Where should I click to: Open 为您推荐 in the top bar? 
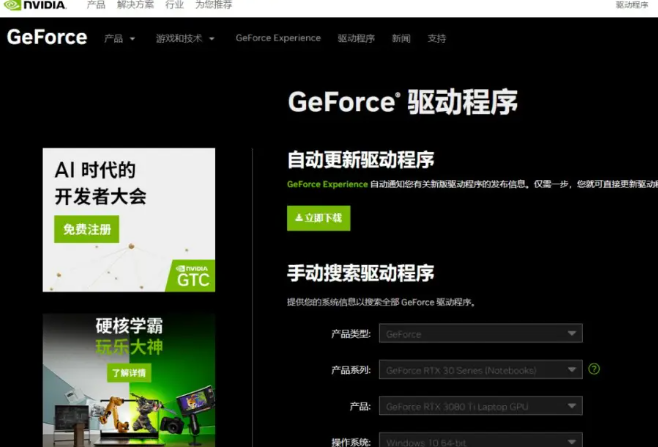(214, 5)
